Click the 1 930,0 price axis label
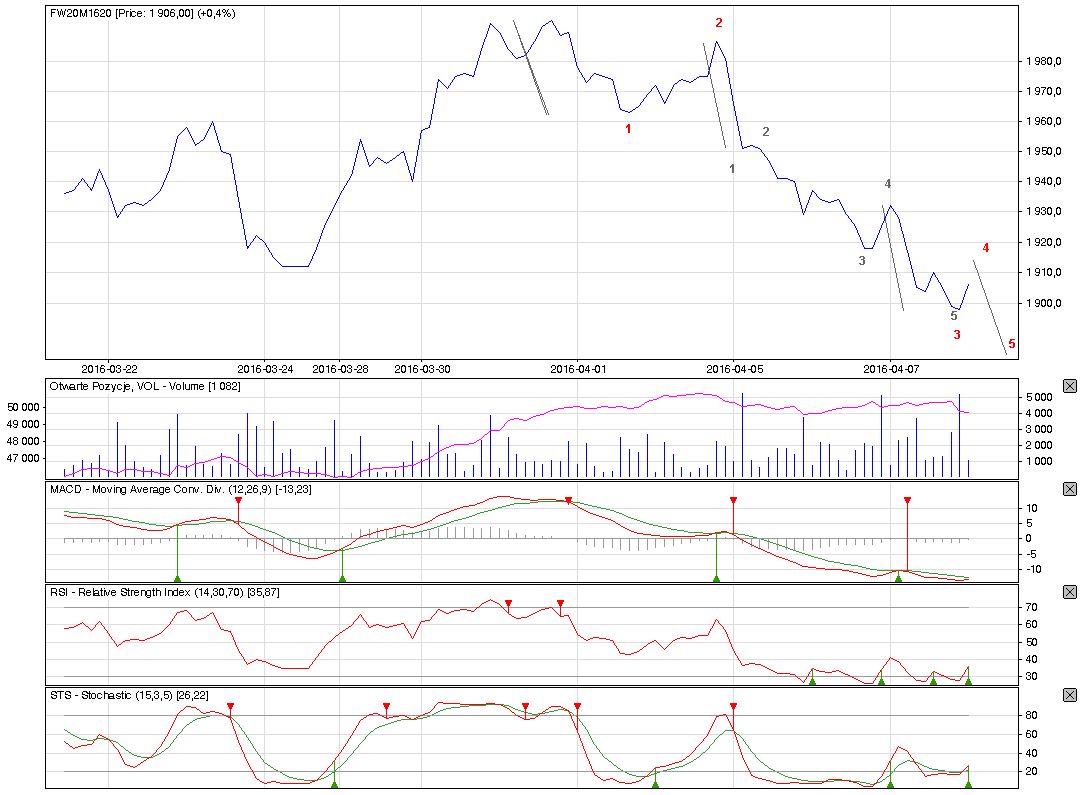Image resolution: width=1081 pixels, height=795 pixels. [1043, 212]
